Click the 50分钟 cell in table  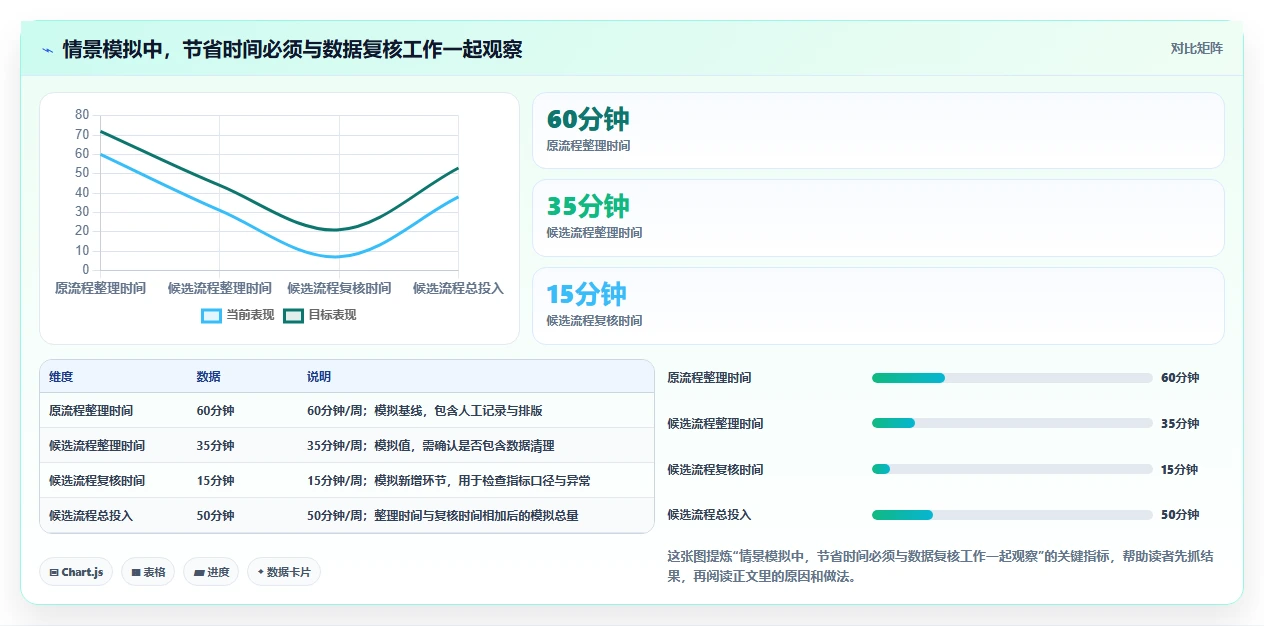216,516
